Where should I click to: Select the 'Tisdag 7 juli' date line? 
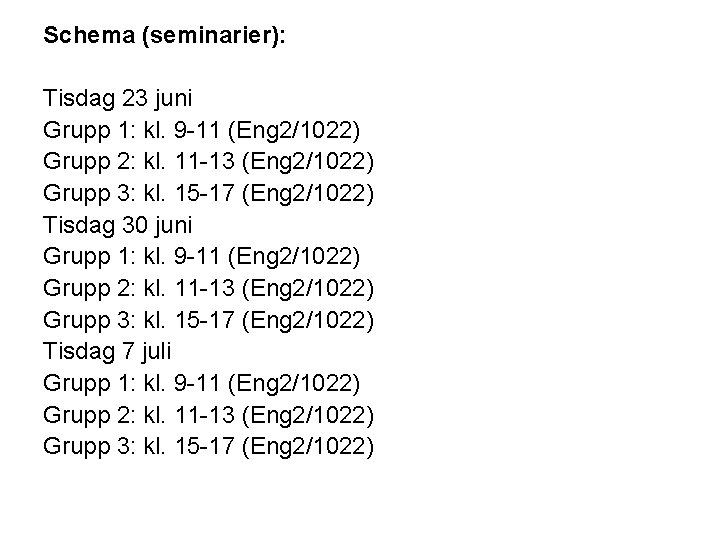(107, 352)
